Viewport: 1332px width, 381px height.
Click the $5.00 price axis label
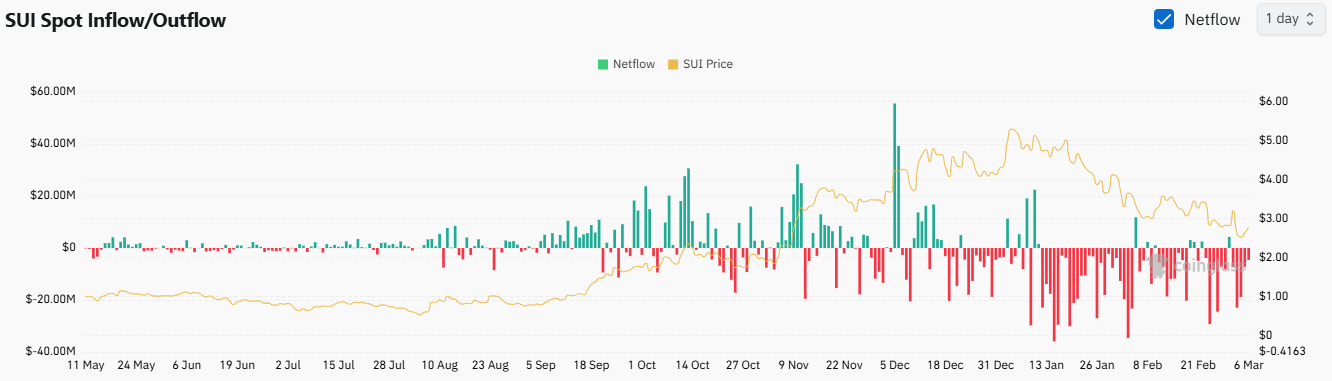click(x=1273, y=140)
